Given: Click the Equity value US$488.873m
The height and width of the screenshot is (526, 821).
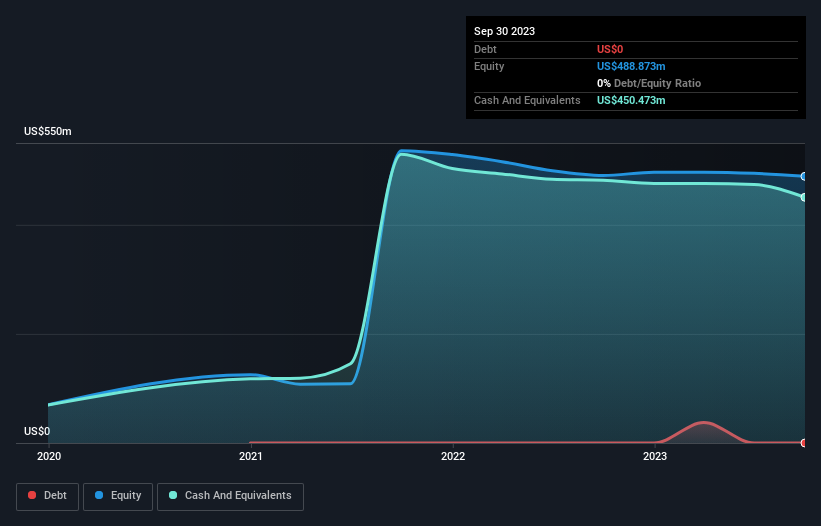Looking at the screenshot, I should click(x=631, y=66).
